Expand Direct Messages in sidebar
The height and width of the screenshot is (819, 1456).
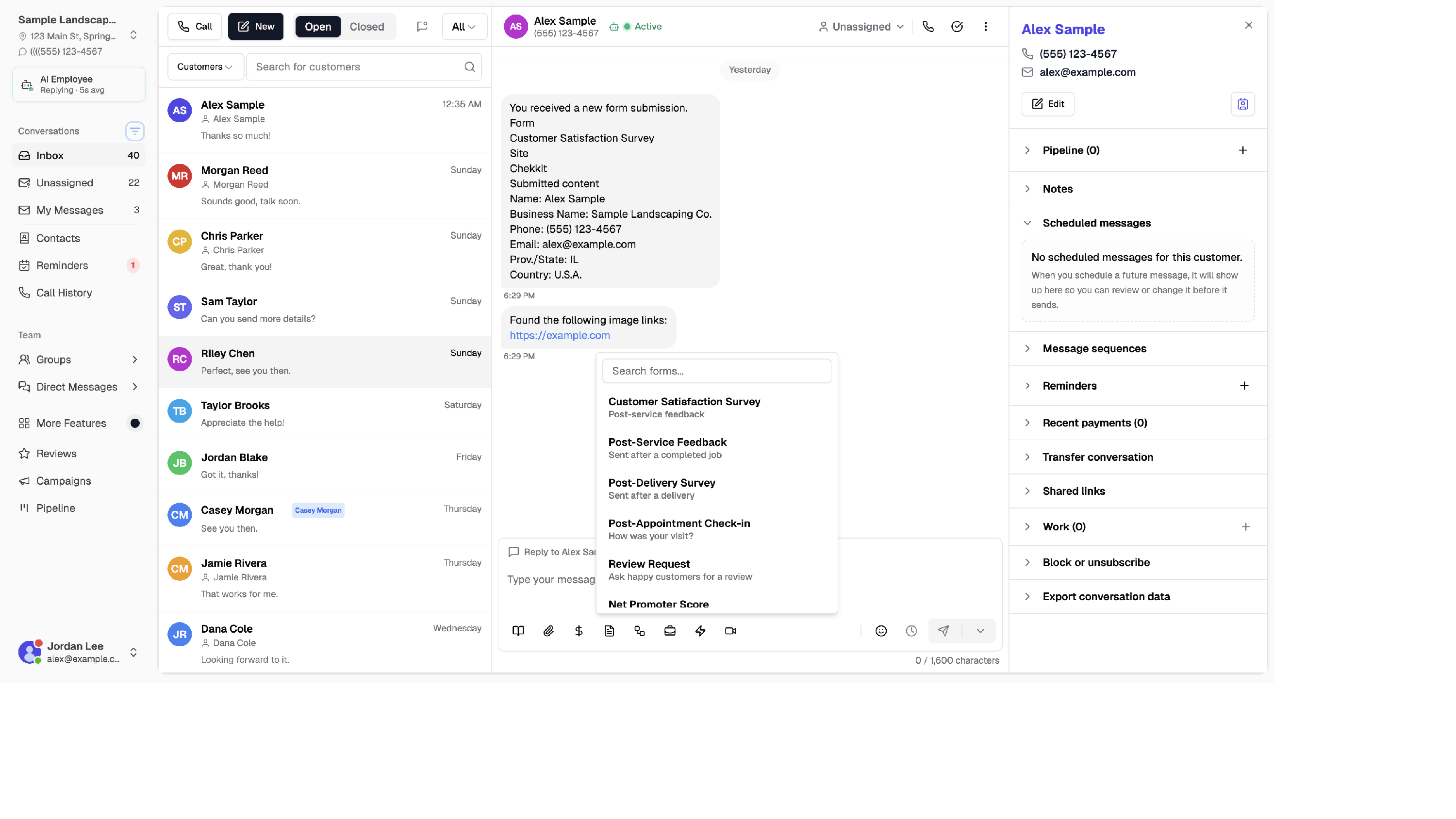click(79, 387)
